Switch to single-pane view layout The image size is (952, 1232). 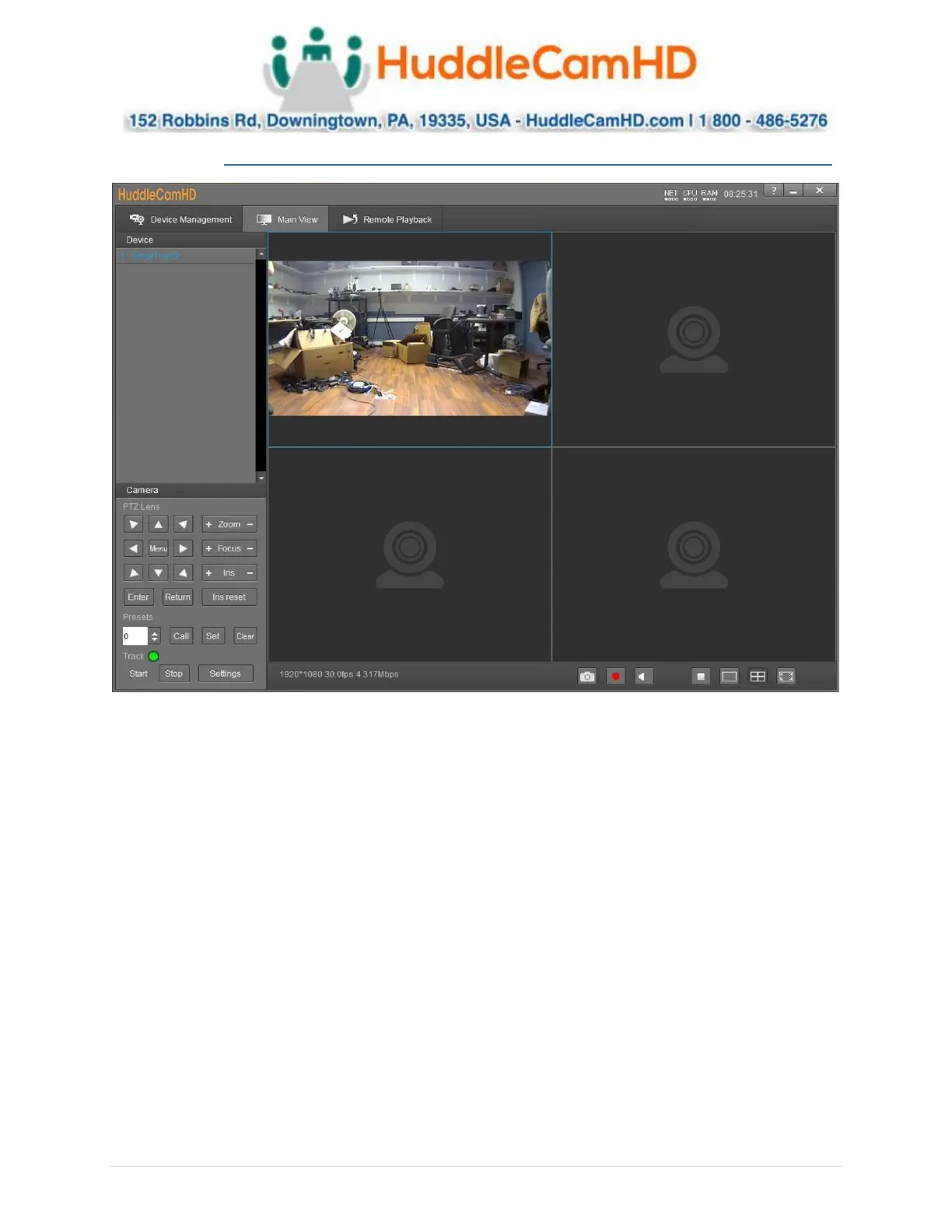[729, 677]
